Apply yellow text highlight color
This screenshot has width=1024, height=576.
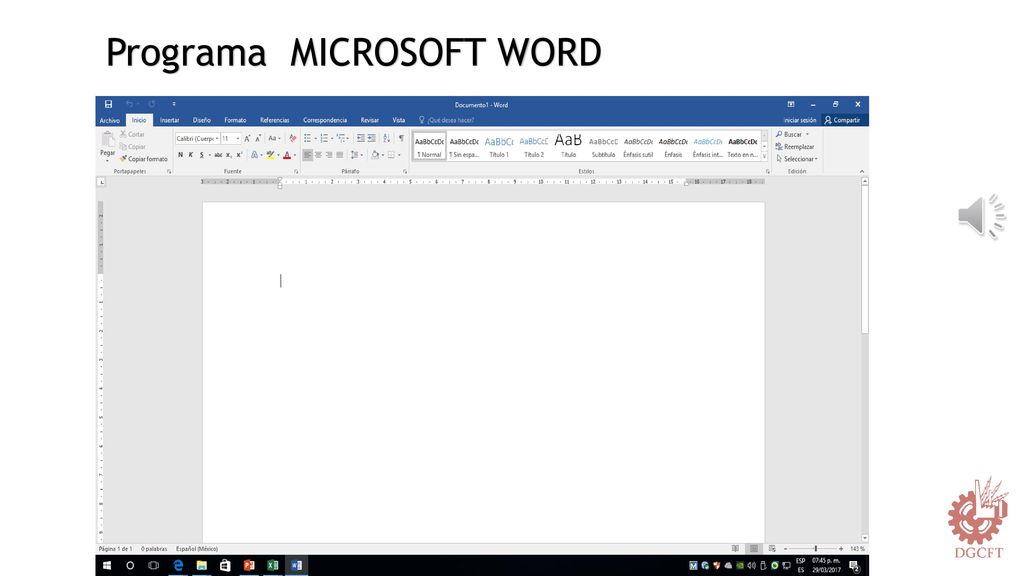(x=270, y=155)
